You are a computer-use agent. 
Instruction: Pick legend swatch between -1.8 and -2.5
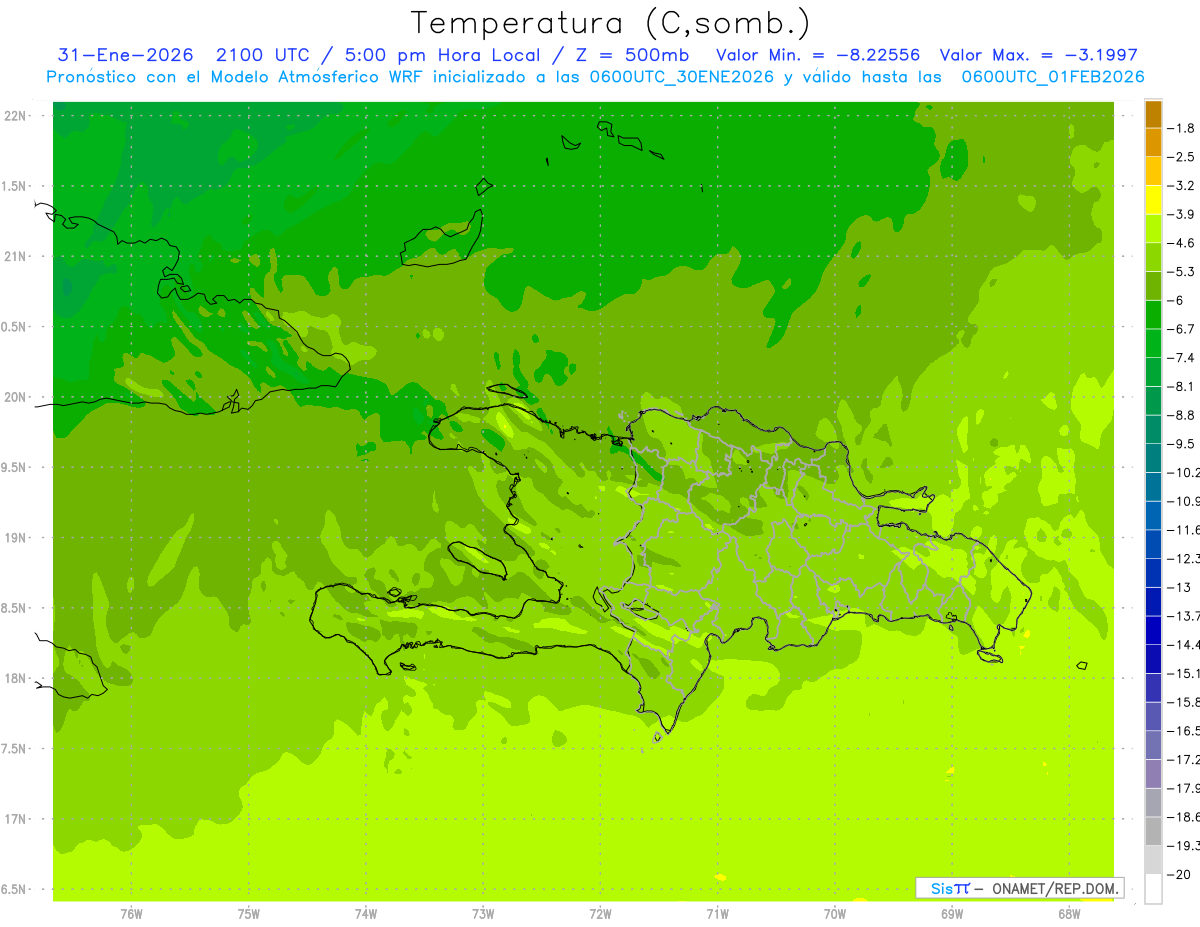1153,142
